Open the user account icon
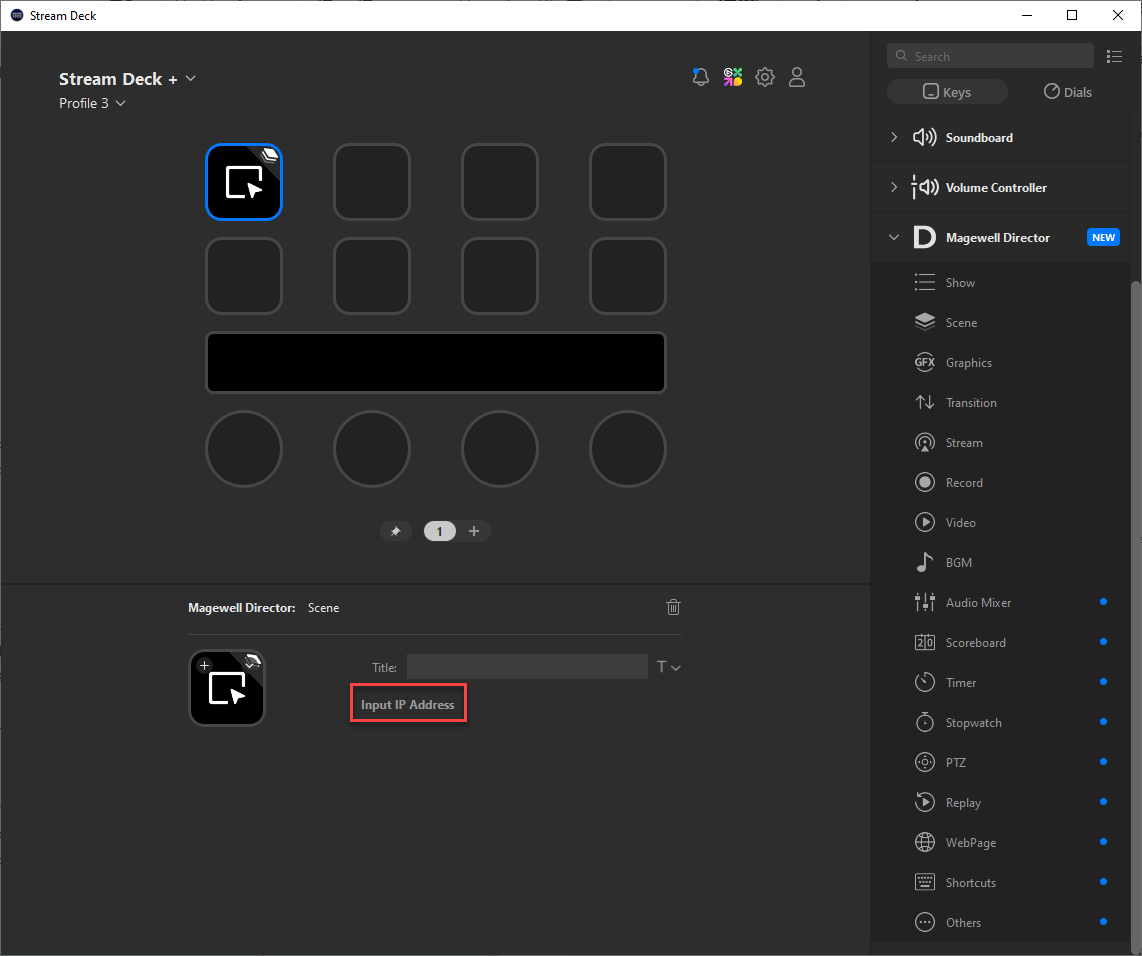Viewport: 1142px width, 956px height. click(797, 77)
